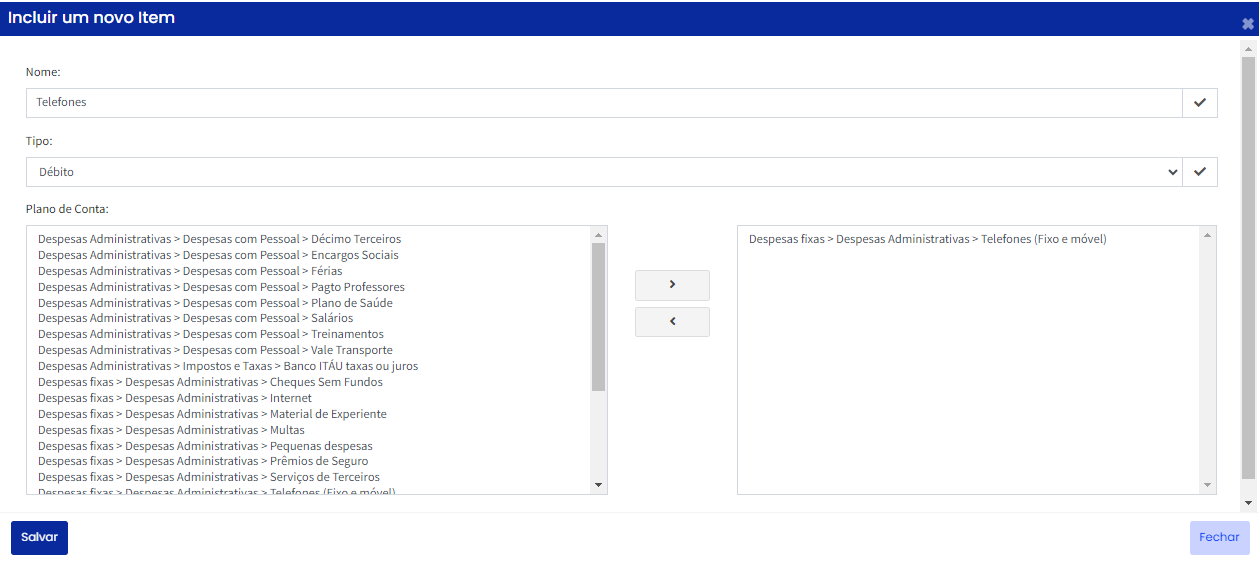Save the new item with Salvar

pyautogui.click(x=39, y=538)
